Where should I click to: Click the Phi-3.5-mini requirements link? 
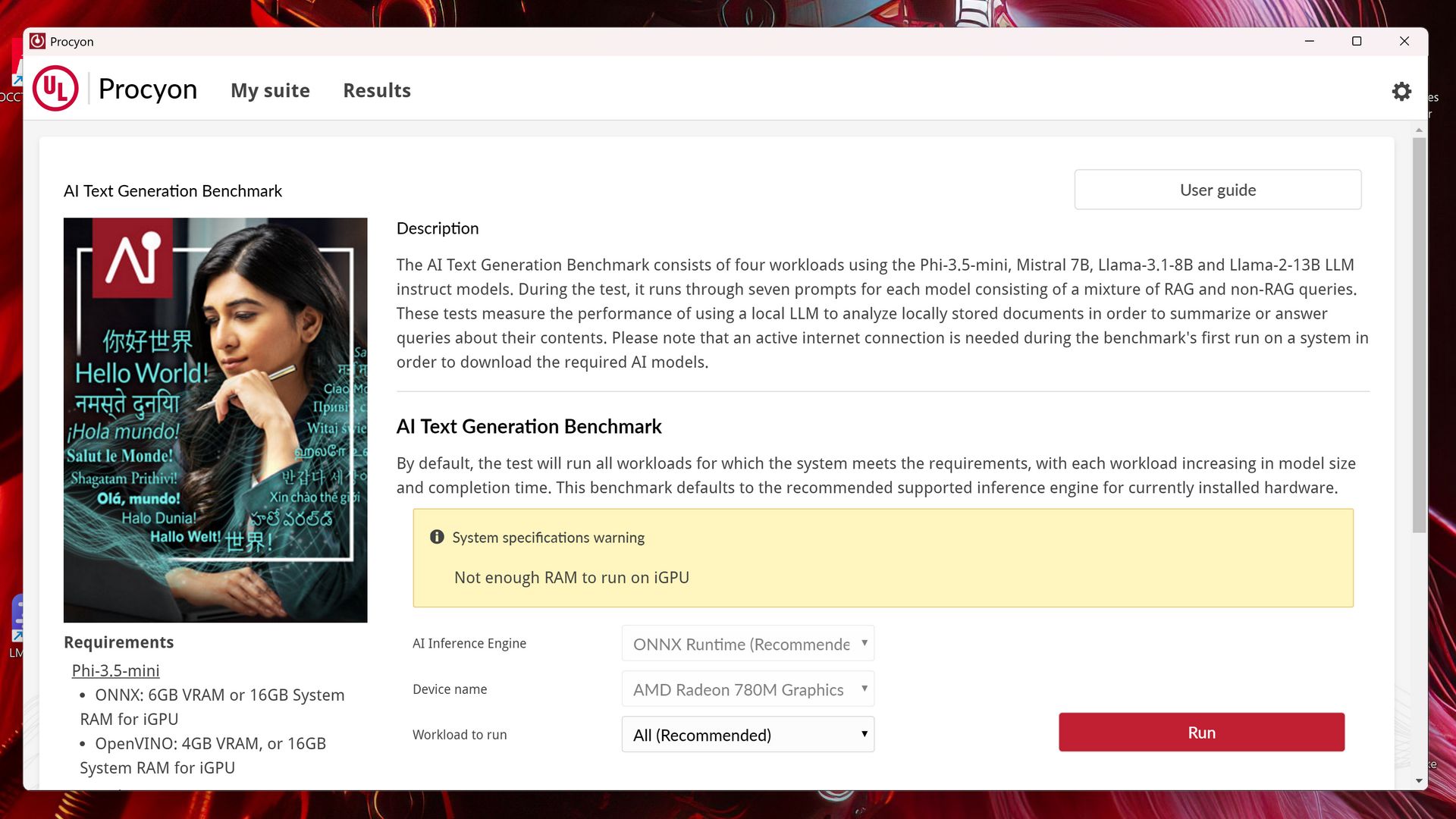point(115,670)
